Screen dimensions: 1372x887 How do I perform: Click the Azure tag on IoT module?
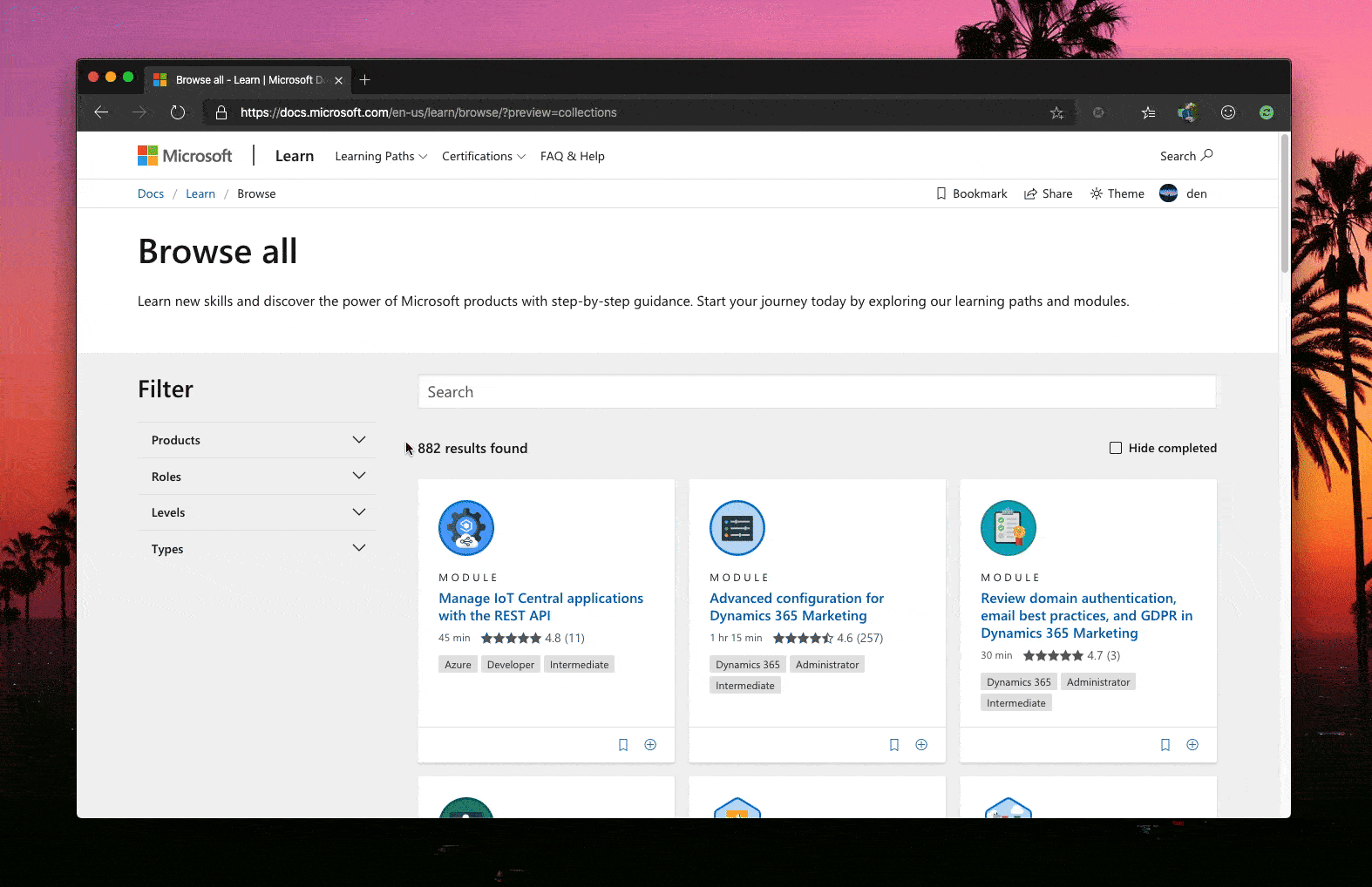458,664
